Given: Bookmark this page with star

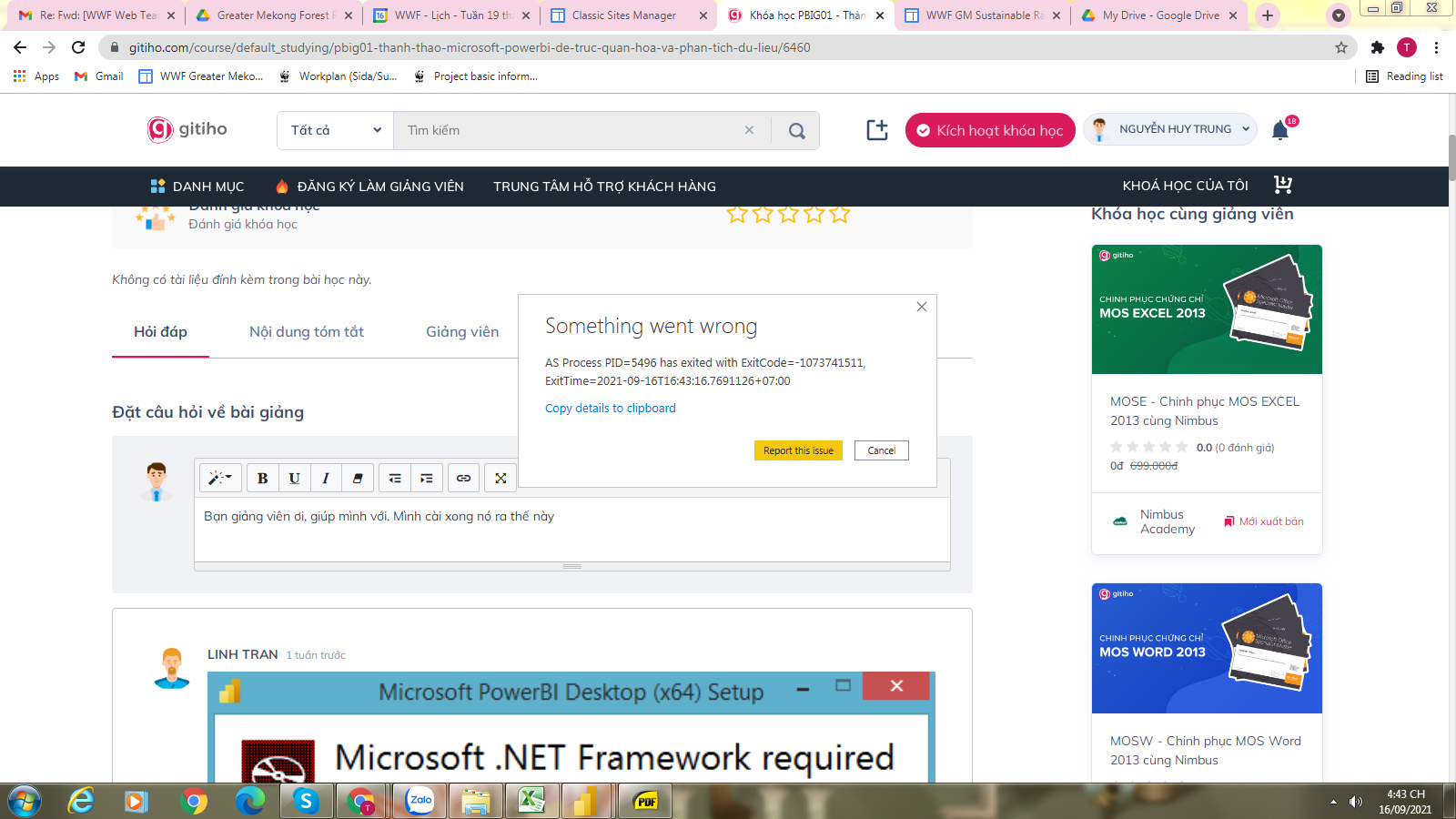Looking at the screenshot, I should 1341,47.
